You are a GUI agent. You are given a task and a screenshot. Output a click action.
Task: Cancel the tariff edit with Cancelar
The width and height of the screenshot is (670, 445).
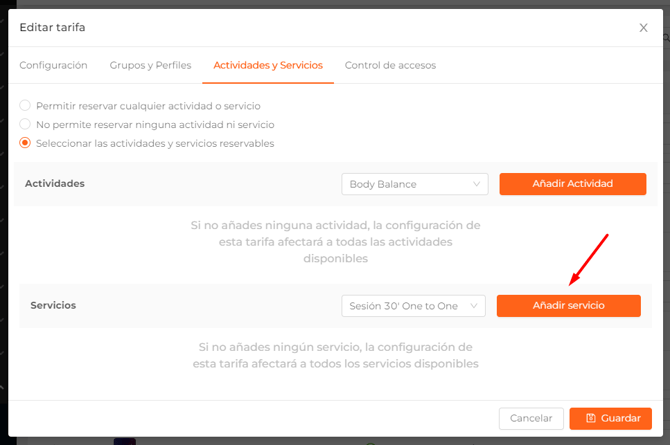pyautogui.click(x=531, y=418)
